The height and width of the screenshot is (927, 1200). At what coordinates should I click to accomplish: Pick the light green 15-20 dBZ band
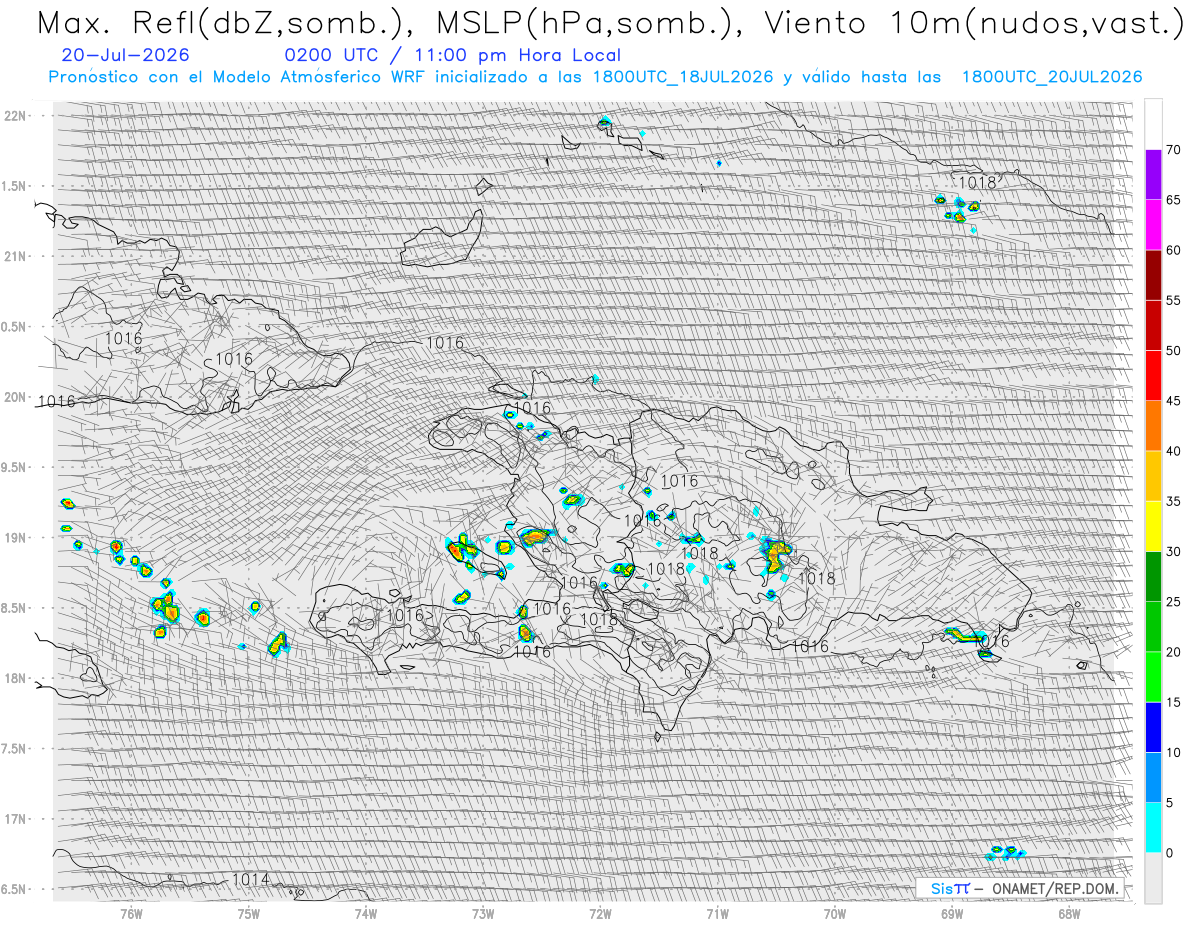[1153, 677]
